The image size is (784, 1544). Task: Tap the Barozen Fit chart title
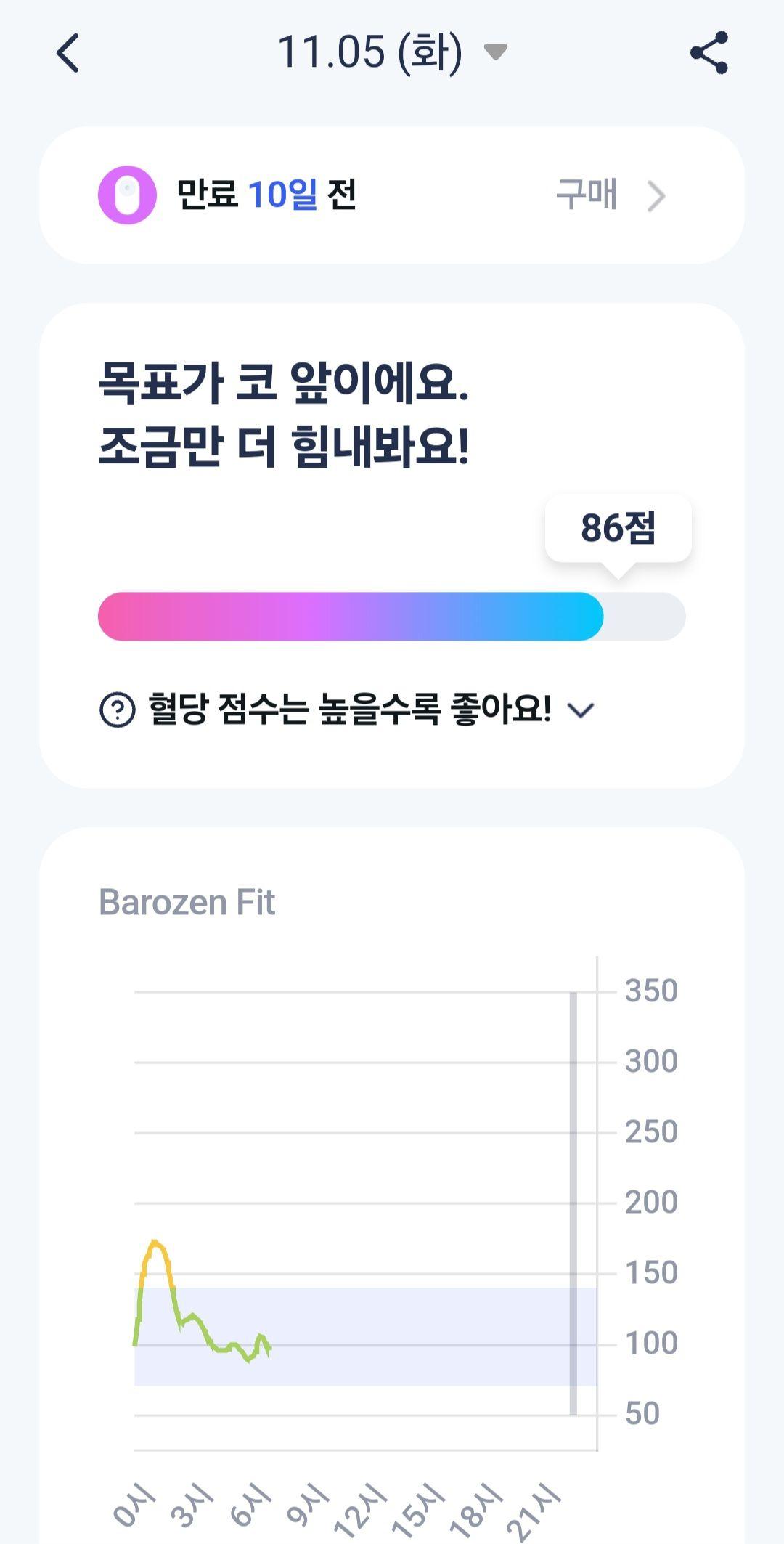pyautogui.click(x=187, y=903)
